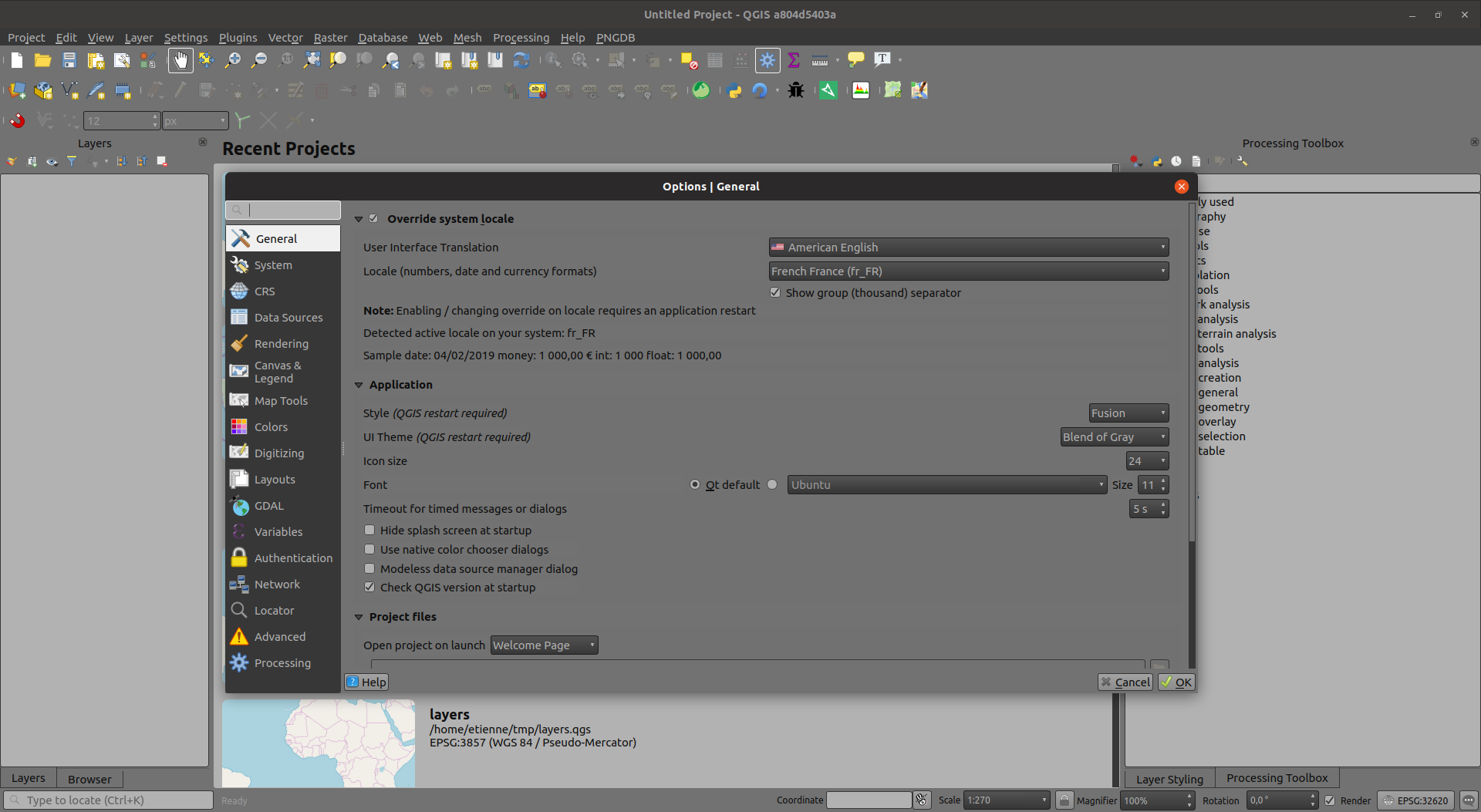The height and width of the screenshot is (812, 1481).
Task: Open the log messages bubble icon in status bar
Action: (1469, 800)
